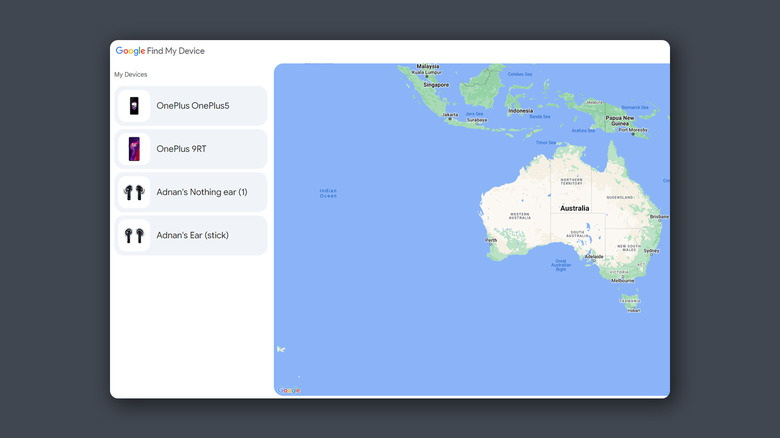Viewport: 780px width, 438px height.
Task: Choose Adnan's Nothing ear (1) device name
Action: tap(202, 192)
